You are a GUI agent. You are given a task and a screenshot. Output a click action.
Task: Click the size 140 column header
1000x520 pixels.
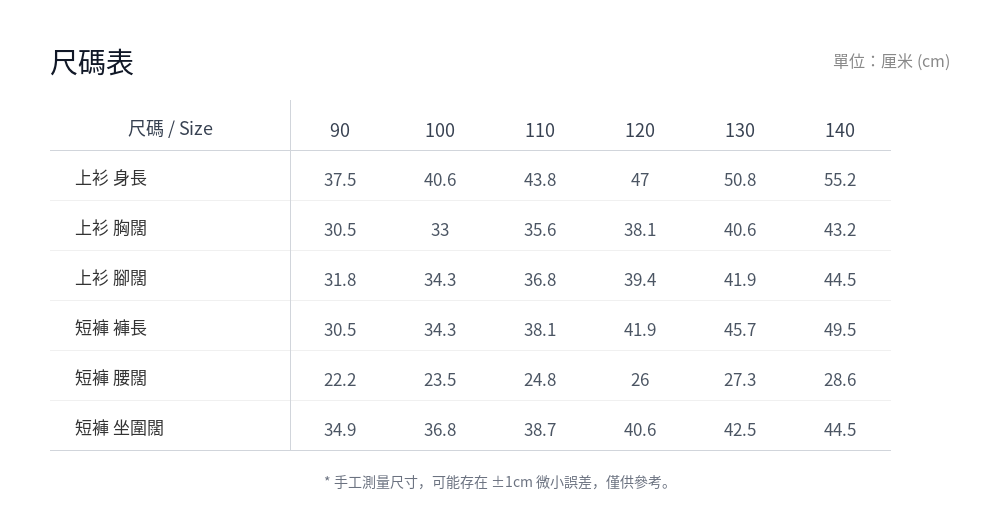click(x=840, y=130)
